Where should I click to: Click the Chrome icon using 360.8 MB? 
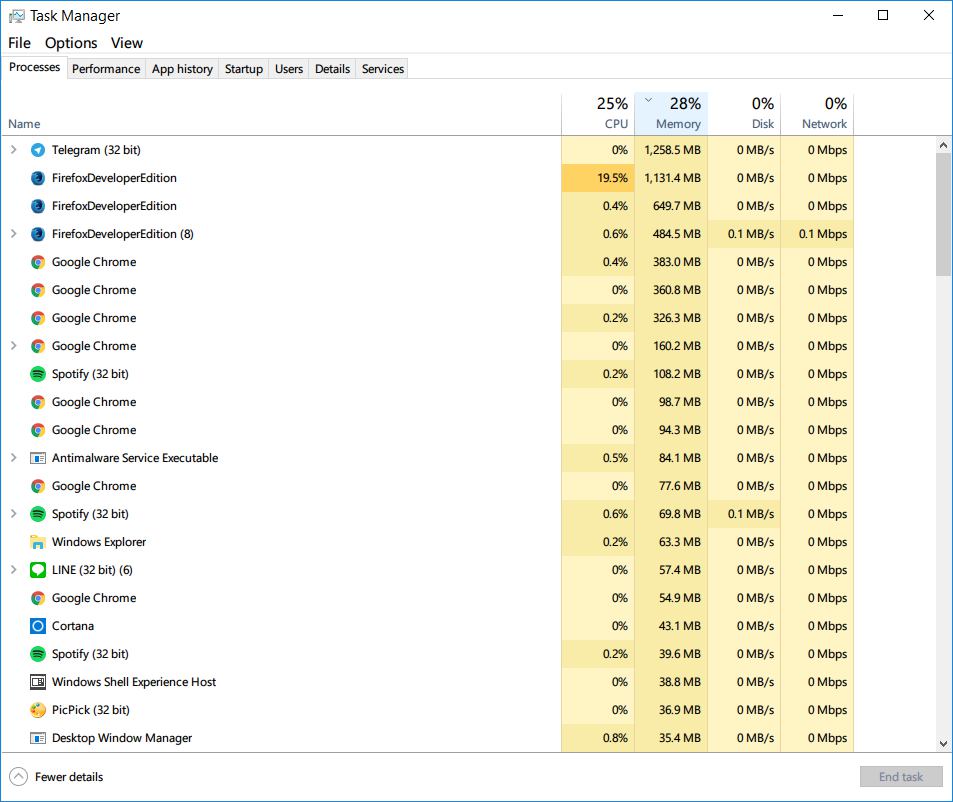[x=38, y=290]
